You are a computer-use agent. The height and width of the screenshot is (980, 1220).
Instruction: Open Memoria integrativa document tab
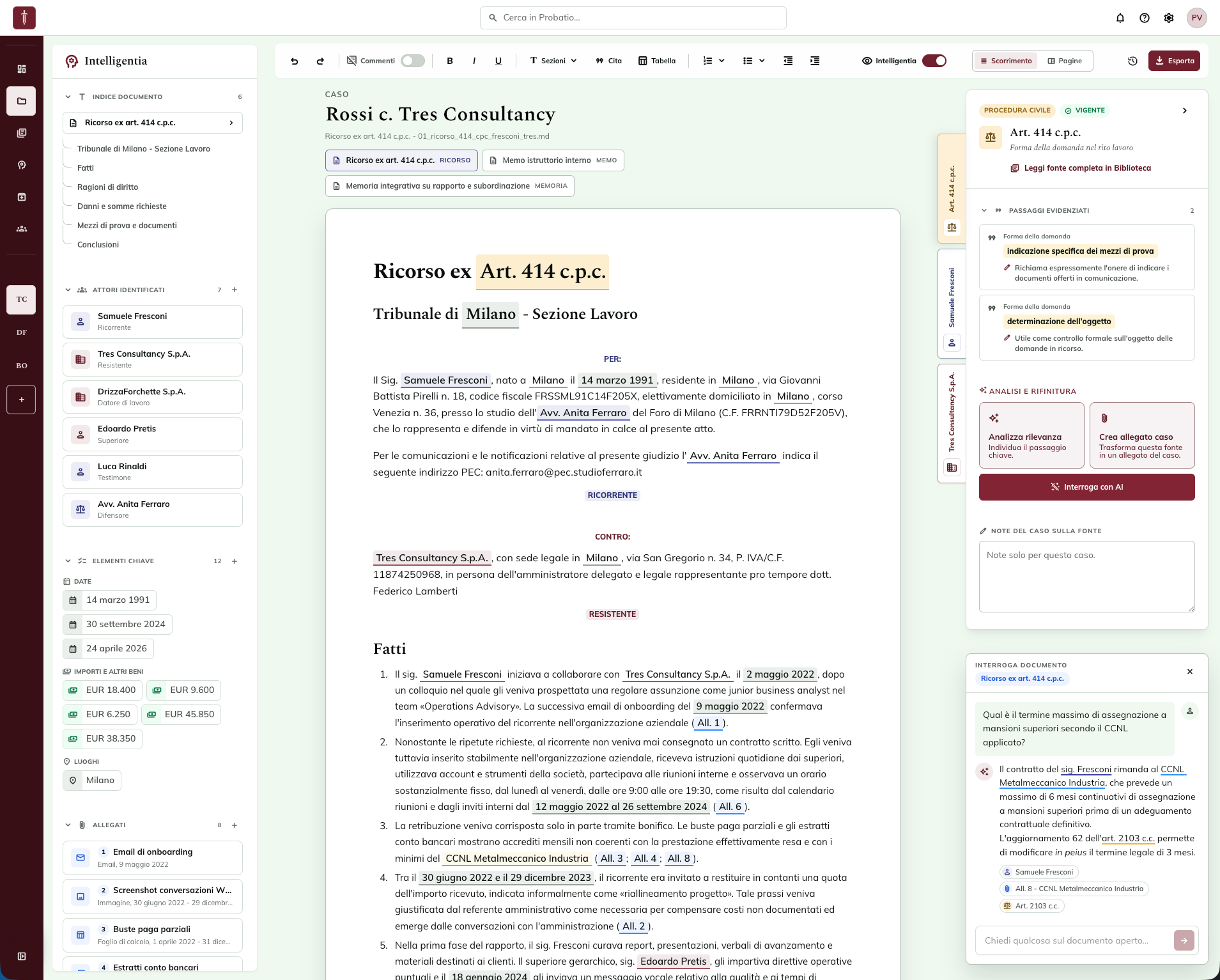point(450,186)
